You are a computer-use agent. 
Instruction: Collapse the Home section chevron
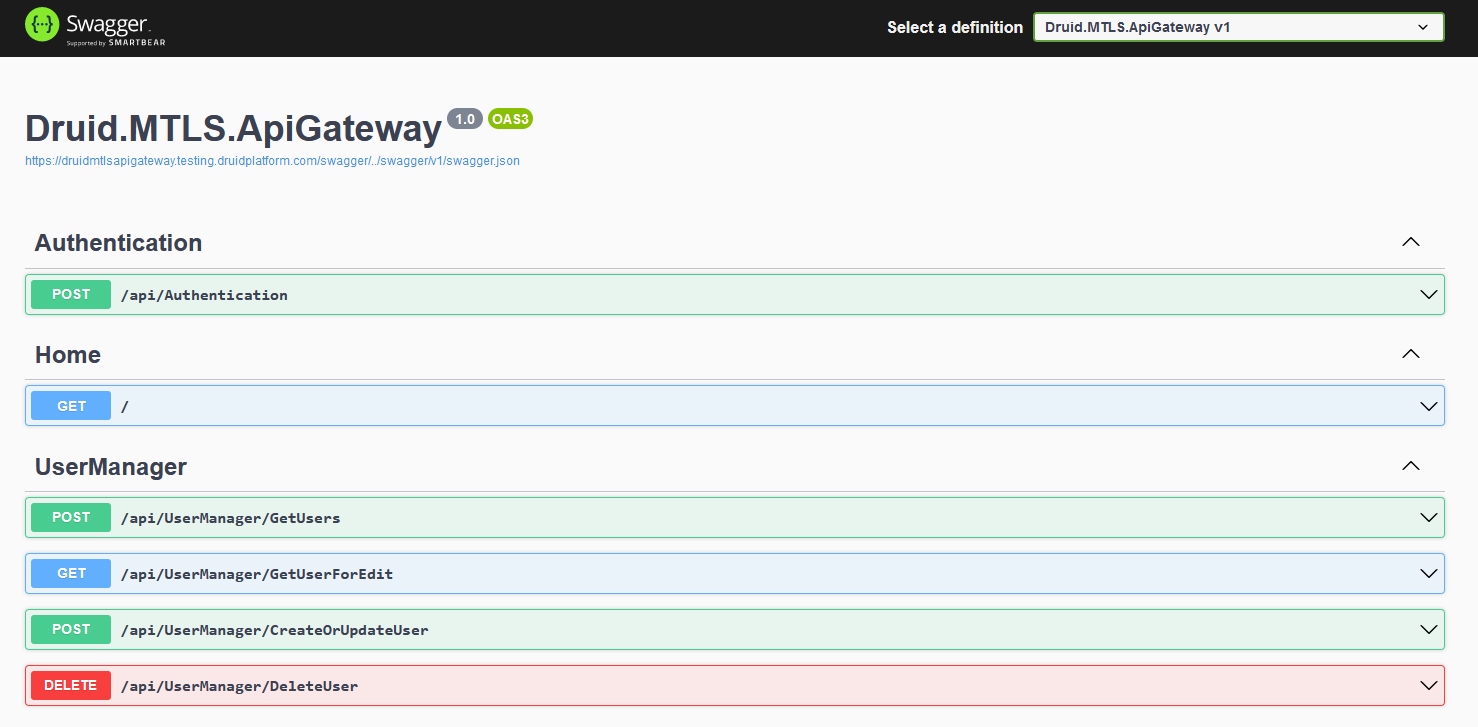point(1410,354)
